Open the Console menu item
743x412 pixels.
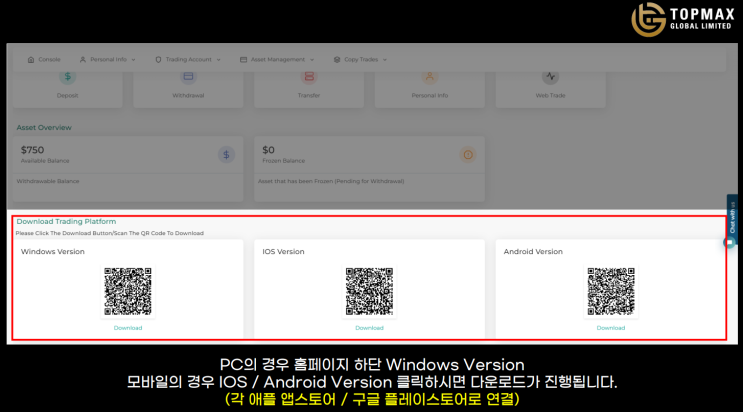(44, 60)
